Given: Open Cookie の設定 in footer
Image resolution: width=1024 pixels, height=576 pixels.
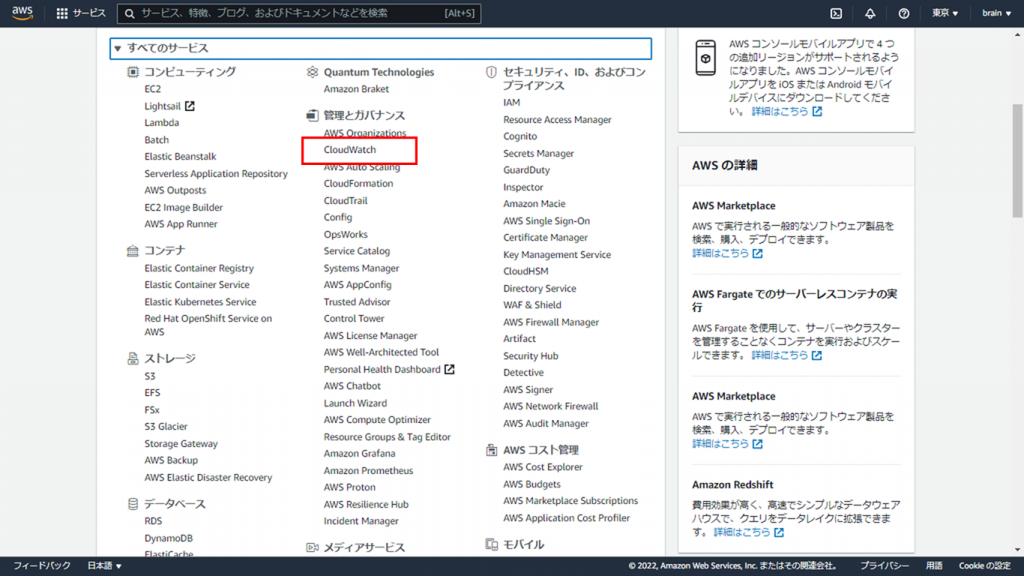Looking at the screenshot, I should point(985,566).
